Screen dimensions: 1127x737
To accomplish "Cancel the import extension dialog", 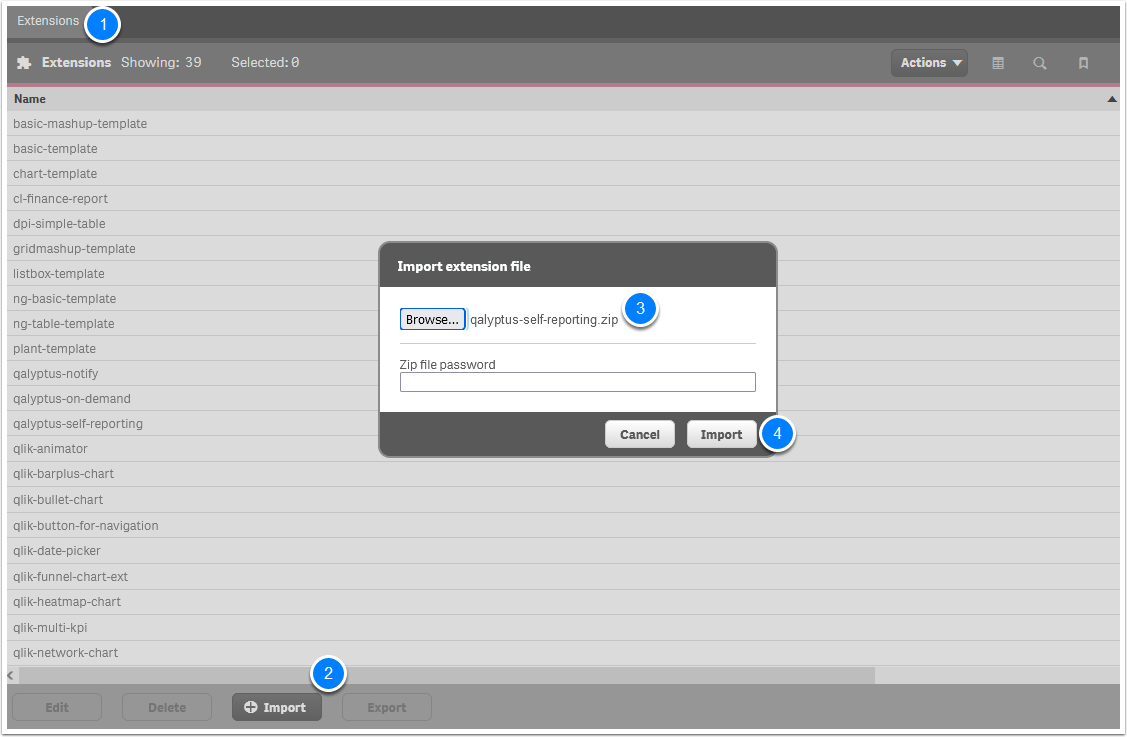I will [x=639, y=434].
